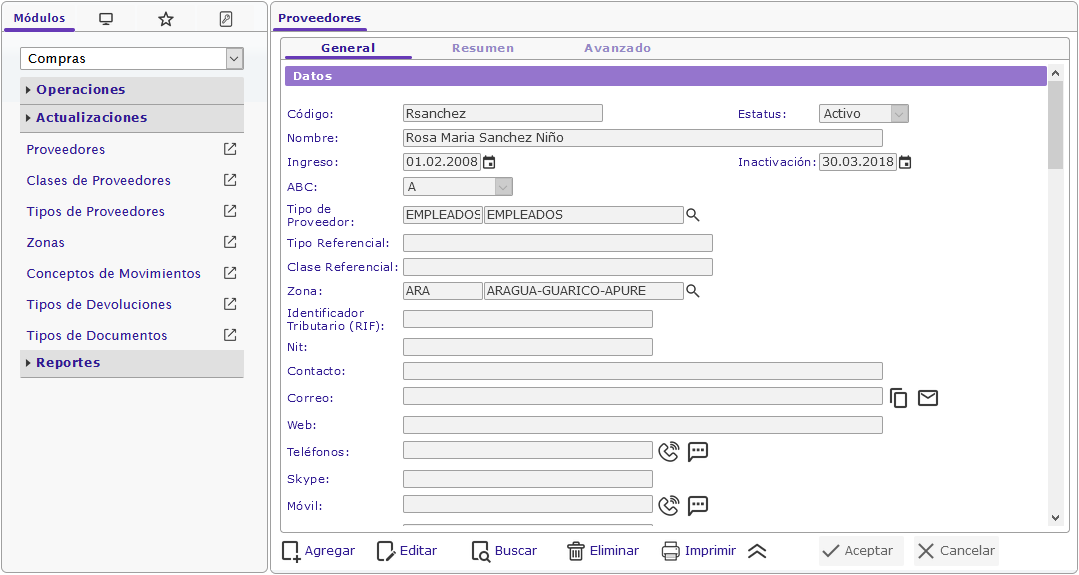Open the ABC classification dropdown
The height and width of the screenshot is (575, 1079).
(503, 187)
